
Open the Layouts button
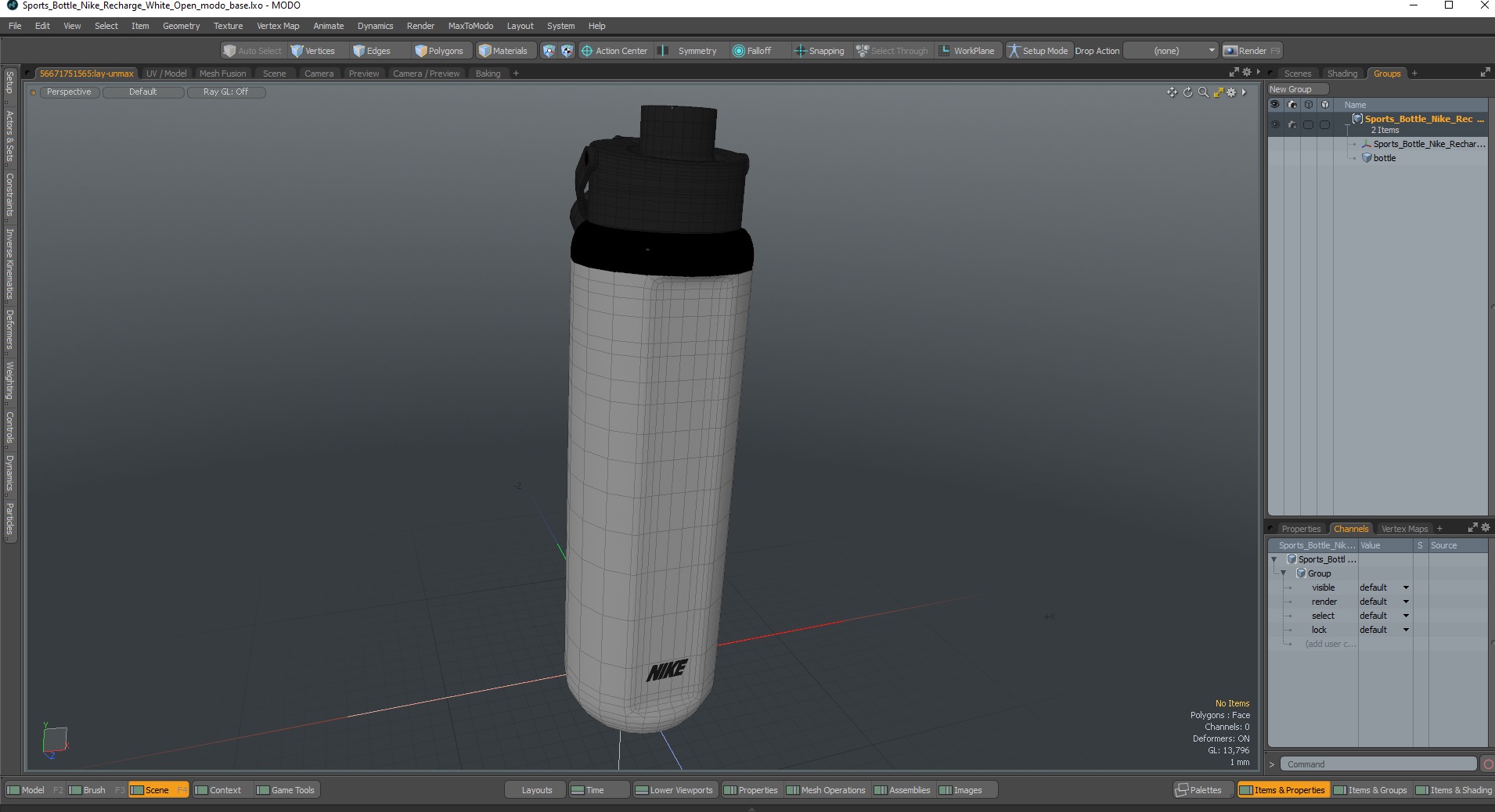[x=536, y=790]
